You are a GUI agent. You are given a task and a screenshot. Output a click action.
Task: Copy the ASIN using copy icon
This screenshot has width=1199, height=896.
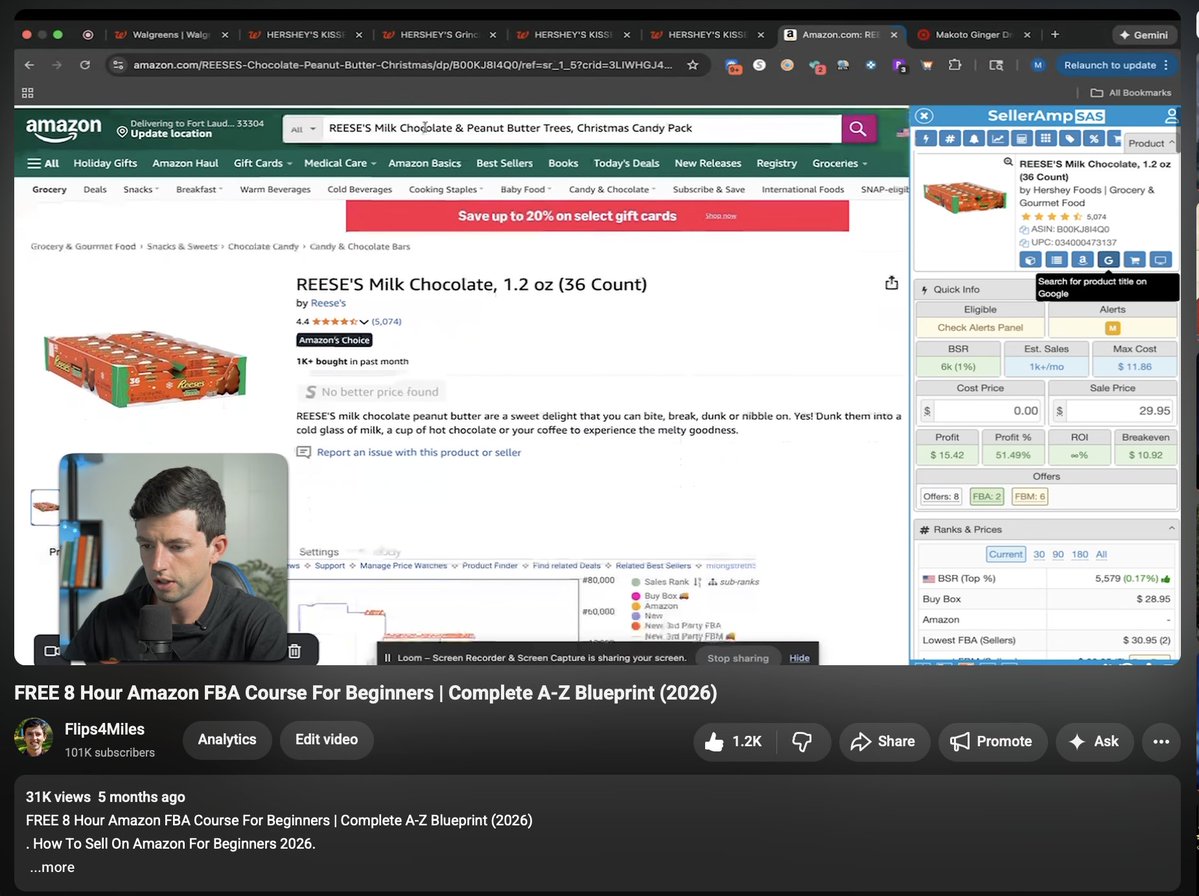pyautogui.click(x=1024, y=229)
